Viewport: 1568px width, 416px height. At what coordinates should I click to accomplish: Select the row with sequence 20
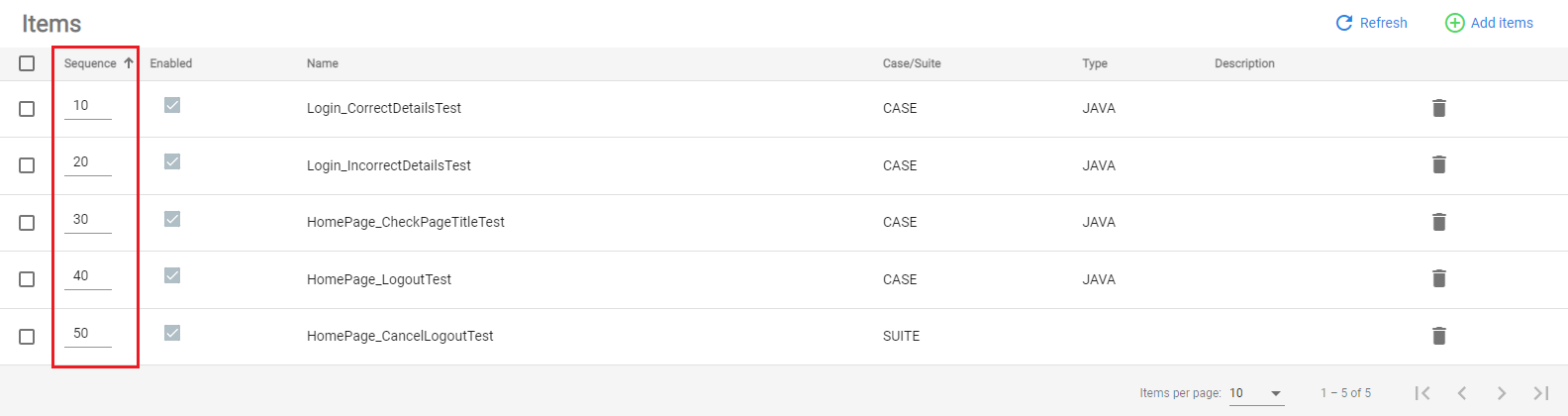click(27, 165)
